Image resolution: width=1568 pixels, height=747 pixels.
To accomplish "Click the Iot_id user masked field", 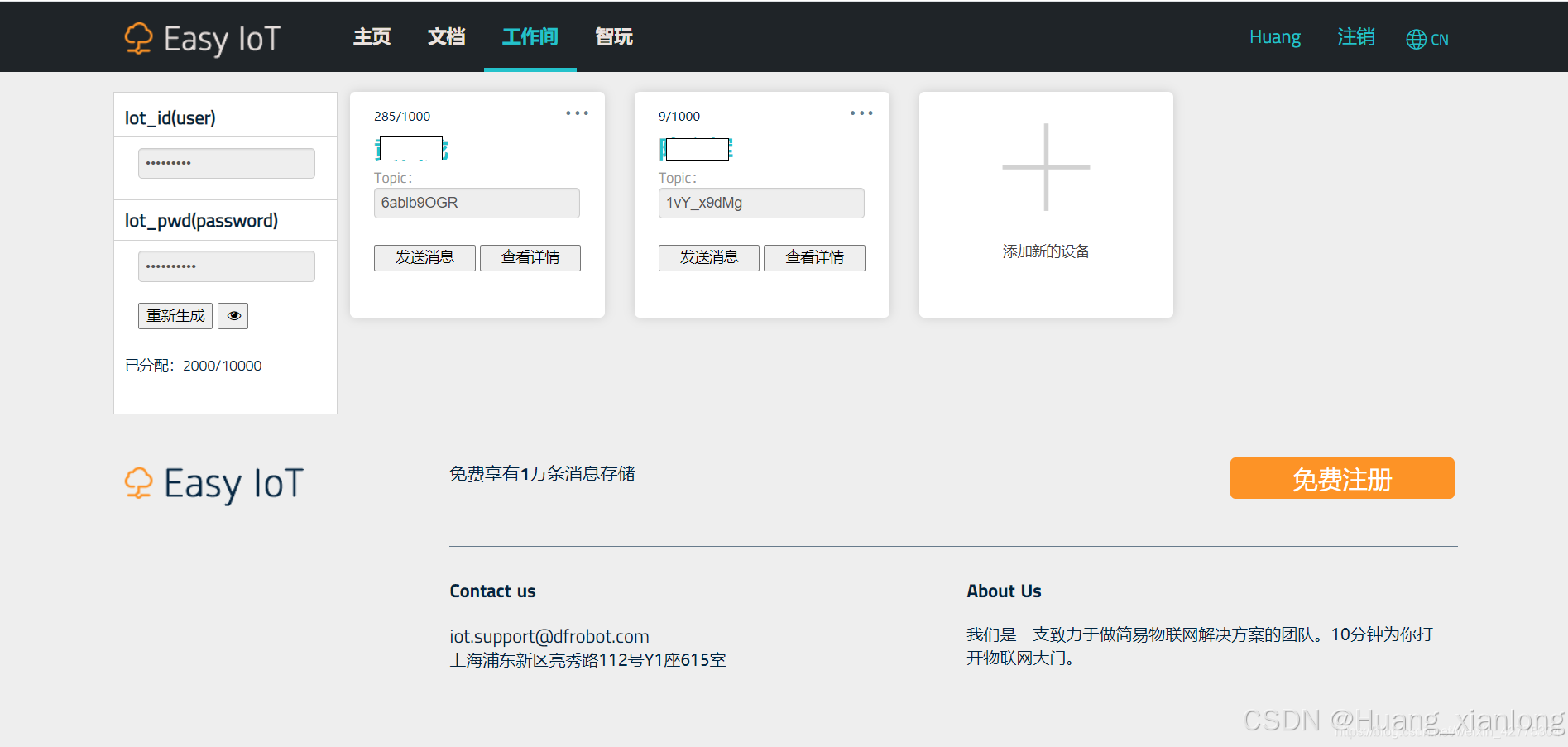I will tap(227, 163).
